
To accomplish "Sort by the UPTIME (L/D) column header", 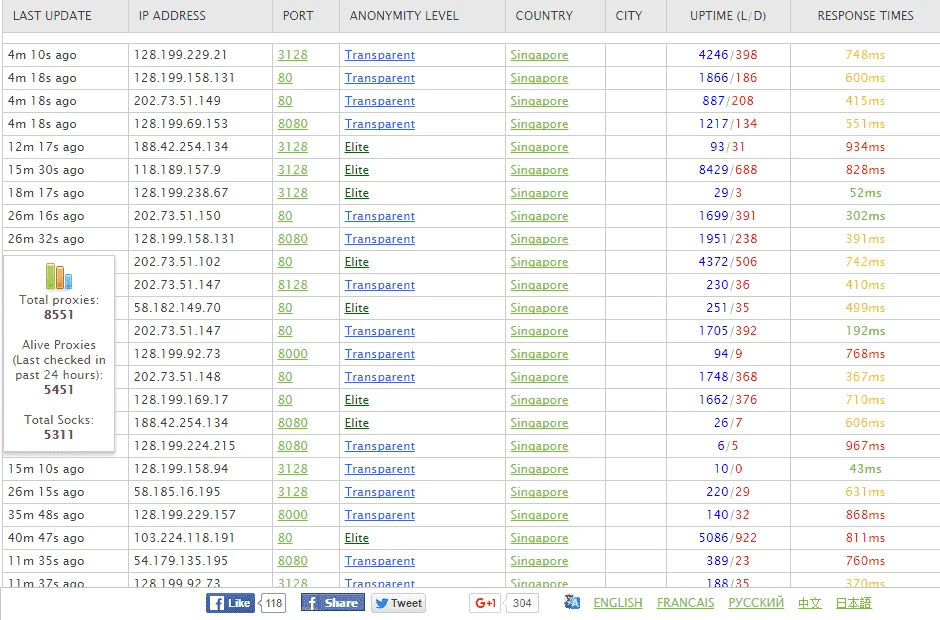I will tap(728, 16).
